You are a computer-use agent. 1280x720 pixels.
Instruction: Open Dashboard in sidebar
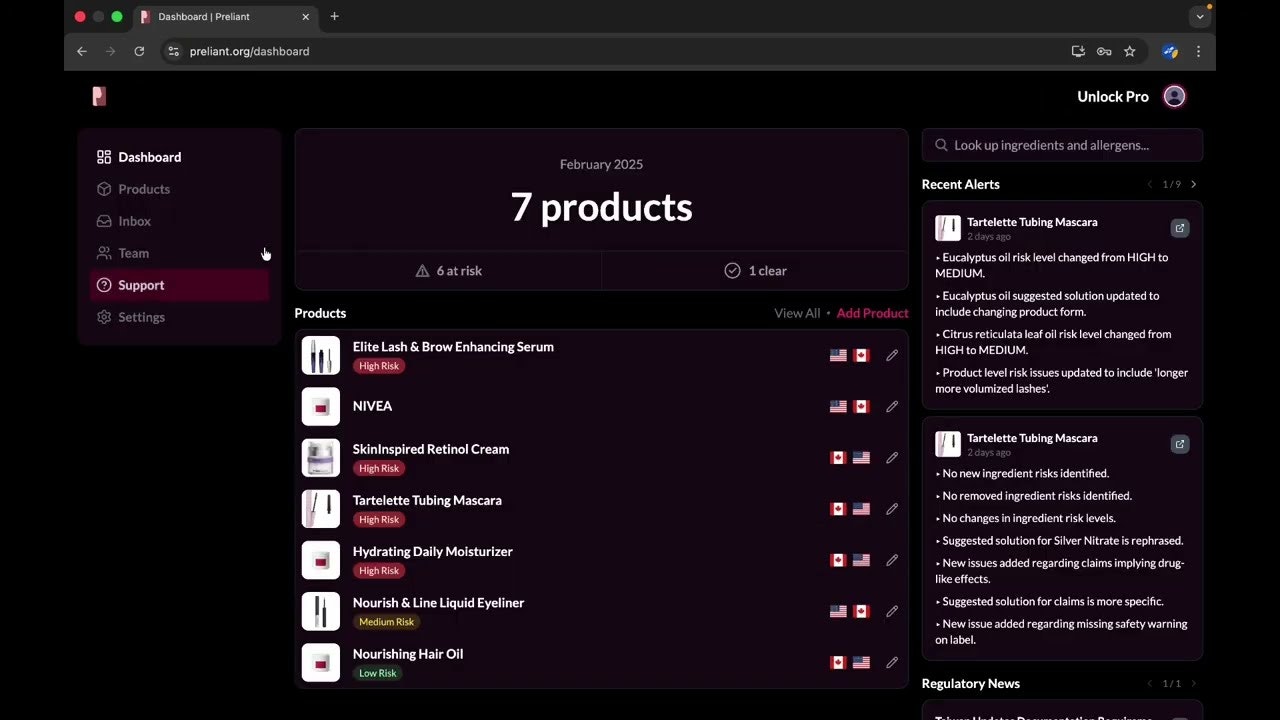click(179, 157)
